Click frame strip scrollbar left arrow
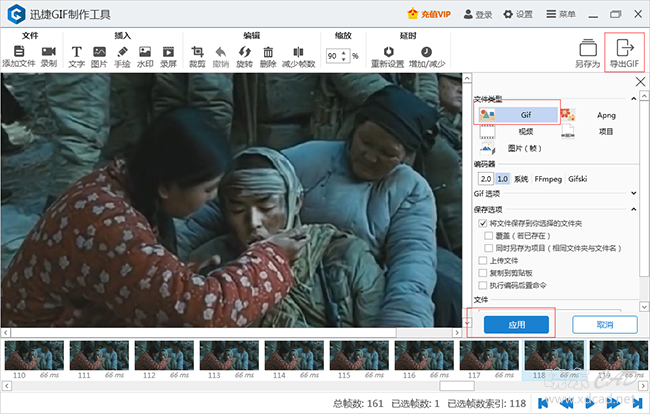The width and height of the screenshot is (650, 414). [6, 386]
